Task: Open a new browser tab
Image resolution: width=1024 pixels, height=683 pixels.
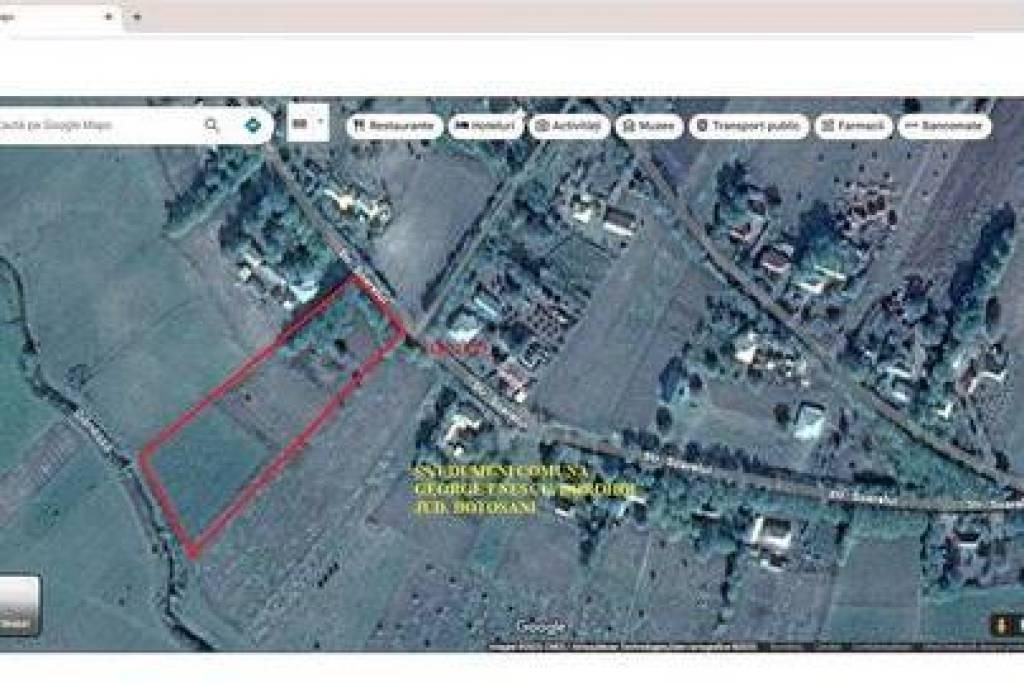Action: (x=137, y=17)
